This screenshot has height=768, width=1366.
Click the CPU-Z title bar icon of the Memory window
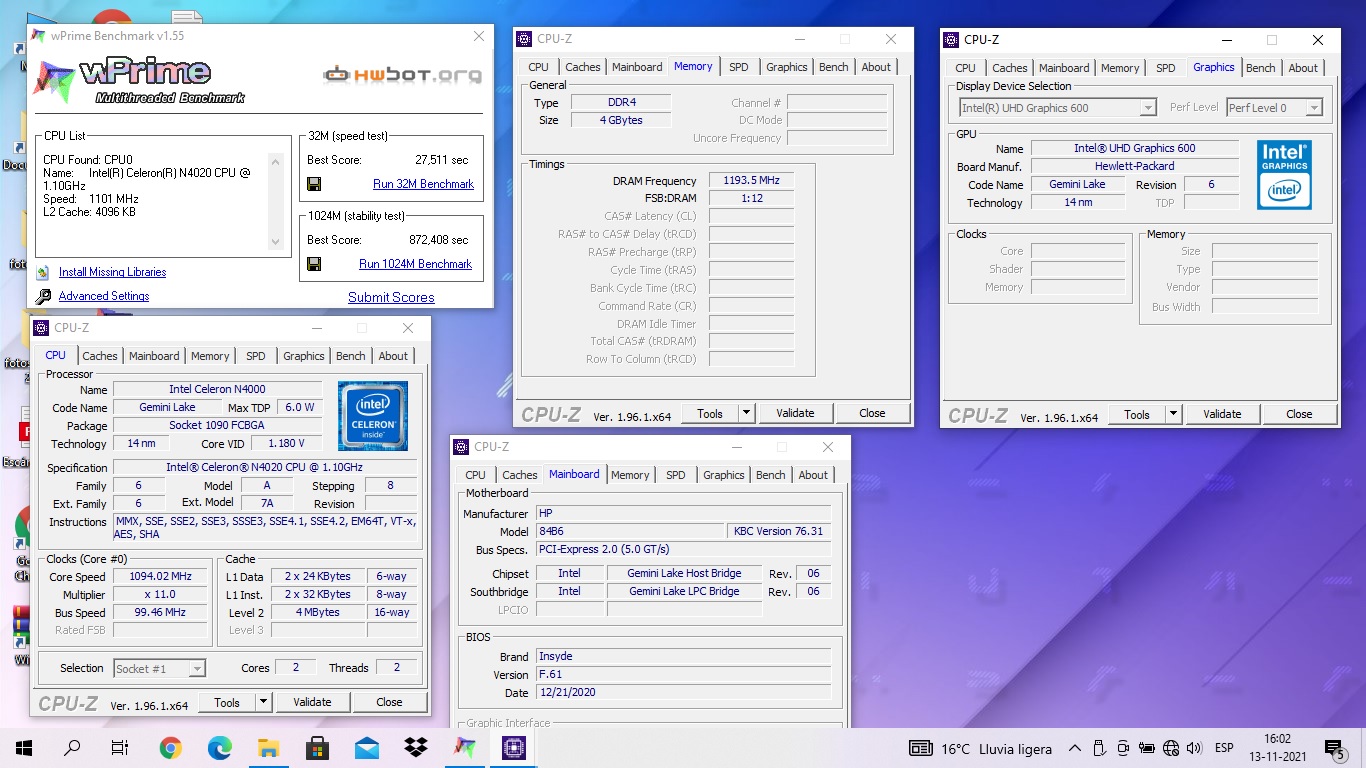click(524, 39)
